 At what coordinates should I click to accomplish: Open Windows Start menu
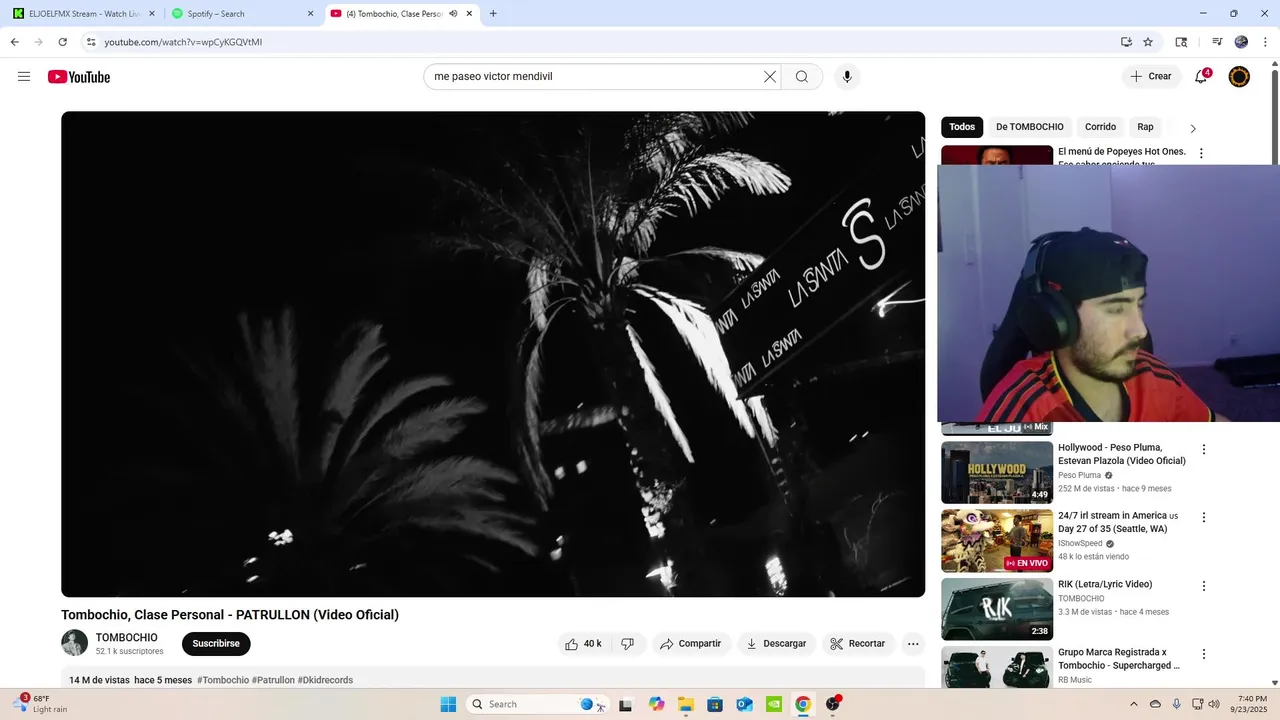[448, 704]
